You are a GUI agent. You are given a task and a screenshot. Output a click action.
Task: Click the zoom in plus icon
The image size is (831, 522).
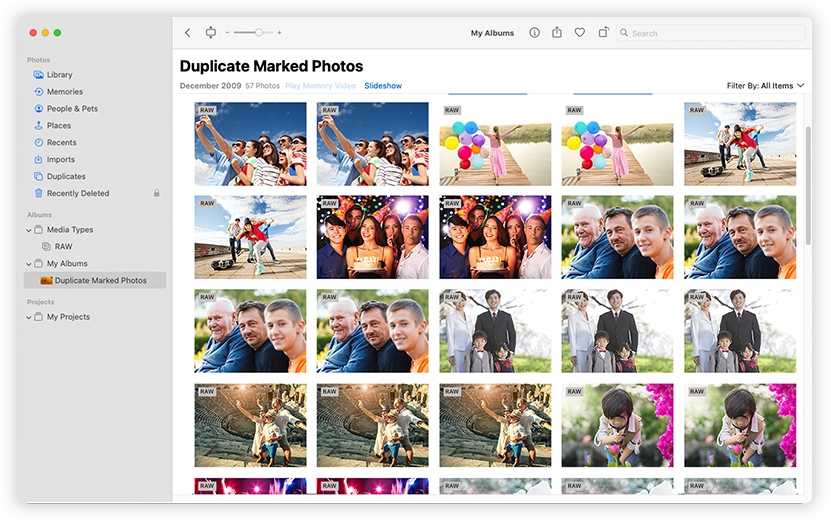click(279, 33)
